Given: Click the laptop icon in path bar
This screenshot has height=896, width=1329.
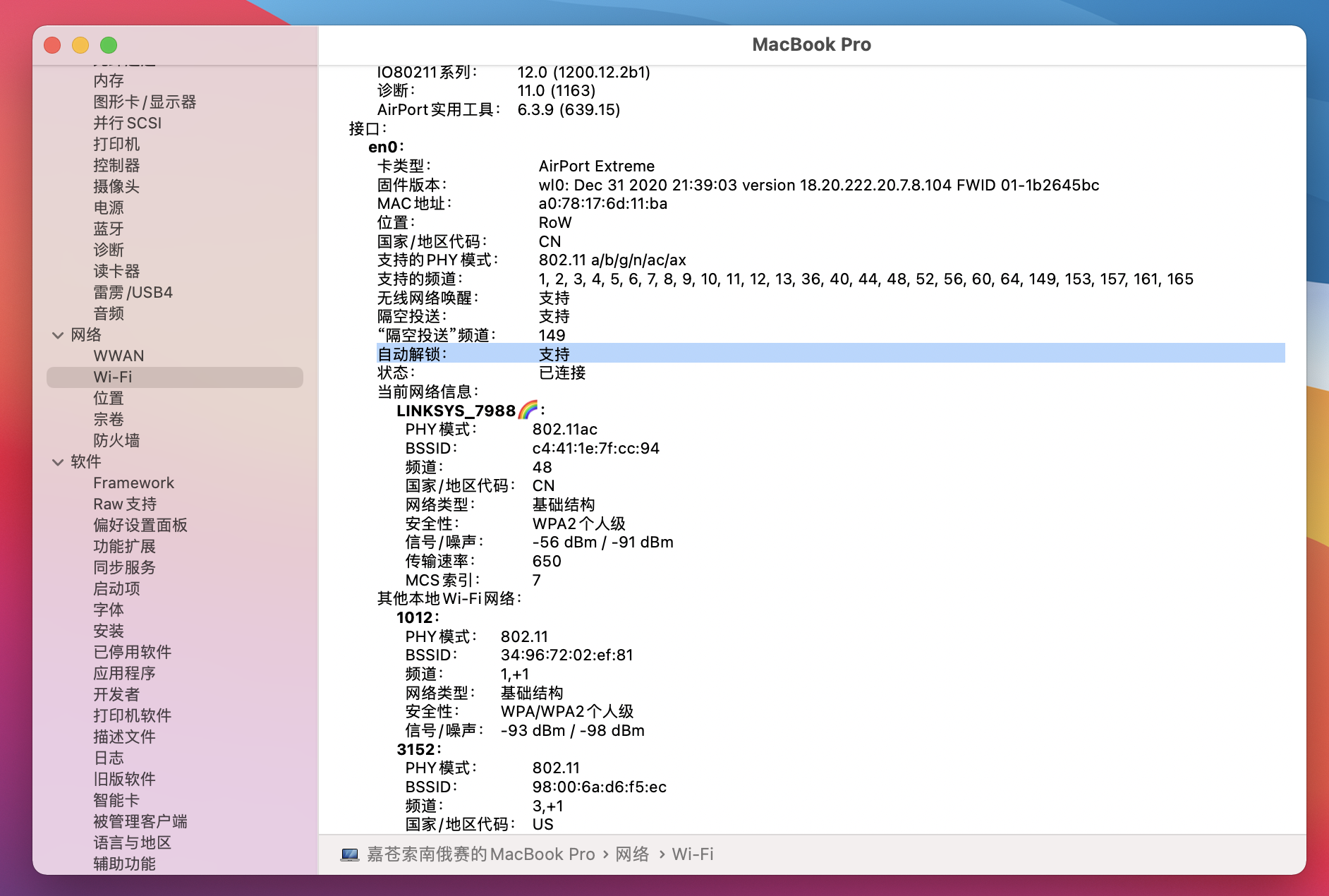Looking at the screenshot, I should [349, 854].
